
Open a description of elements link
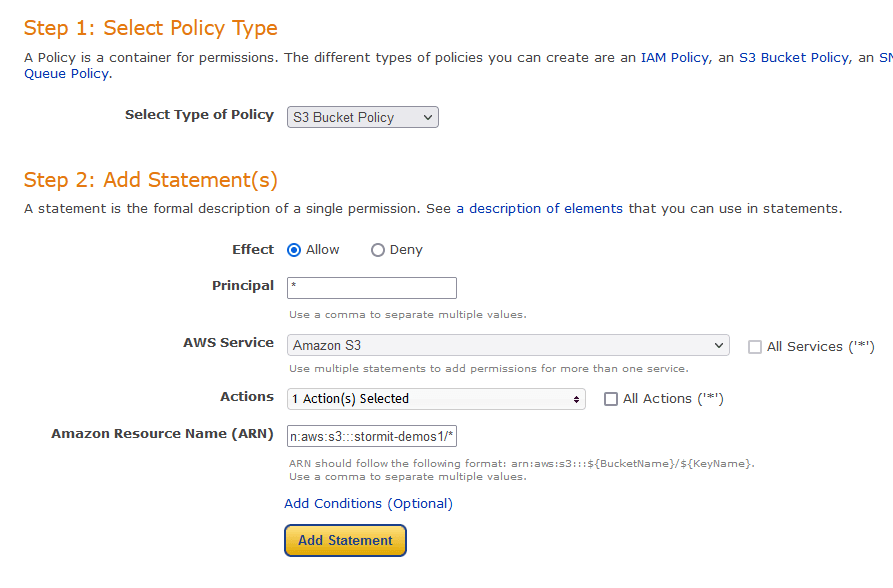[x=539, y=209]
